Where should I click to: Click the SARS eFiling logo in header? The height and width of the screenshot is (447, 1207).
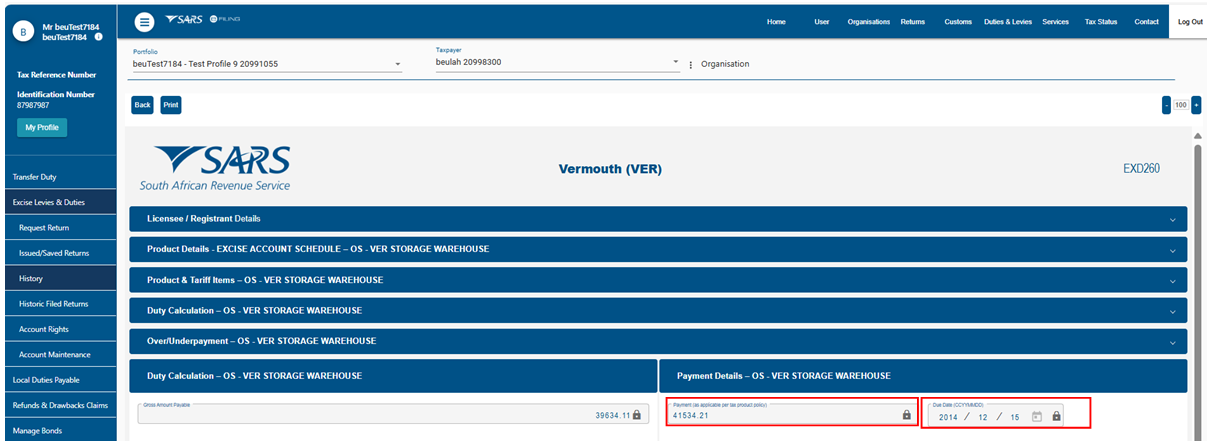[x=203, y=21]
